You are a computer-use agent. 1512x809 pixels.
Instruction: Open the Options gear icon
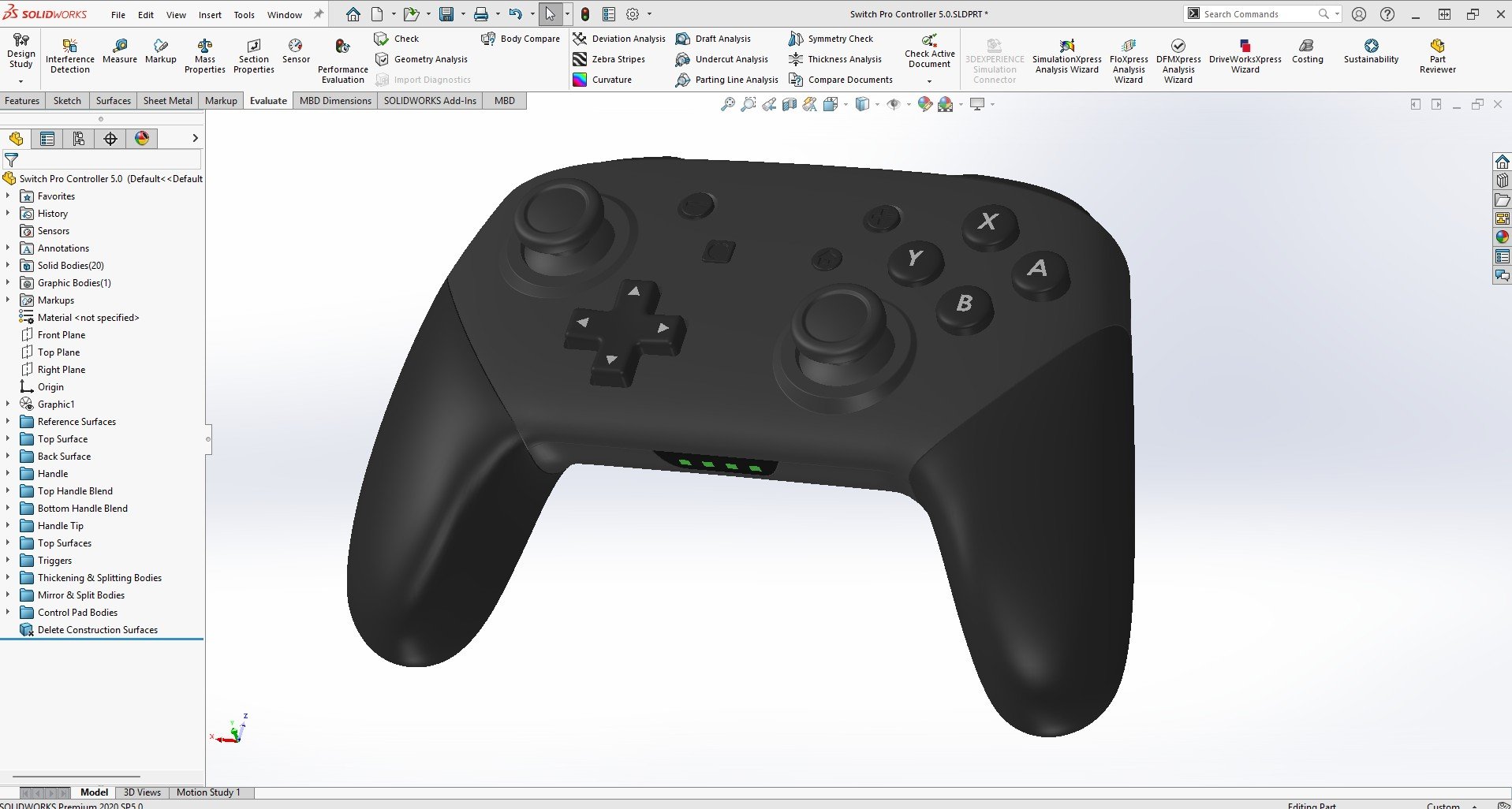click(633, 14)
